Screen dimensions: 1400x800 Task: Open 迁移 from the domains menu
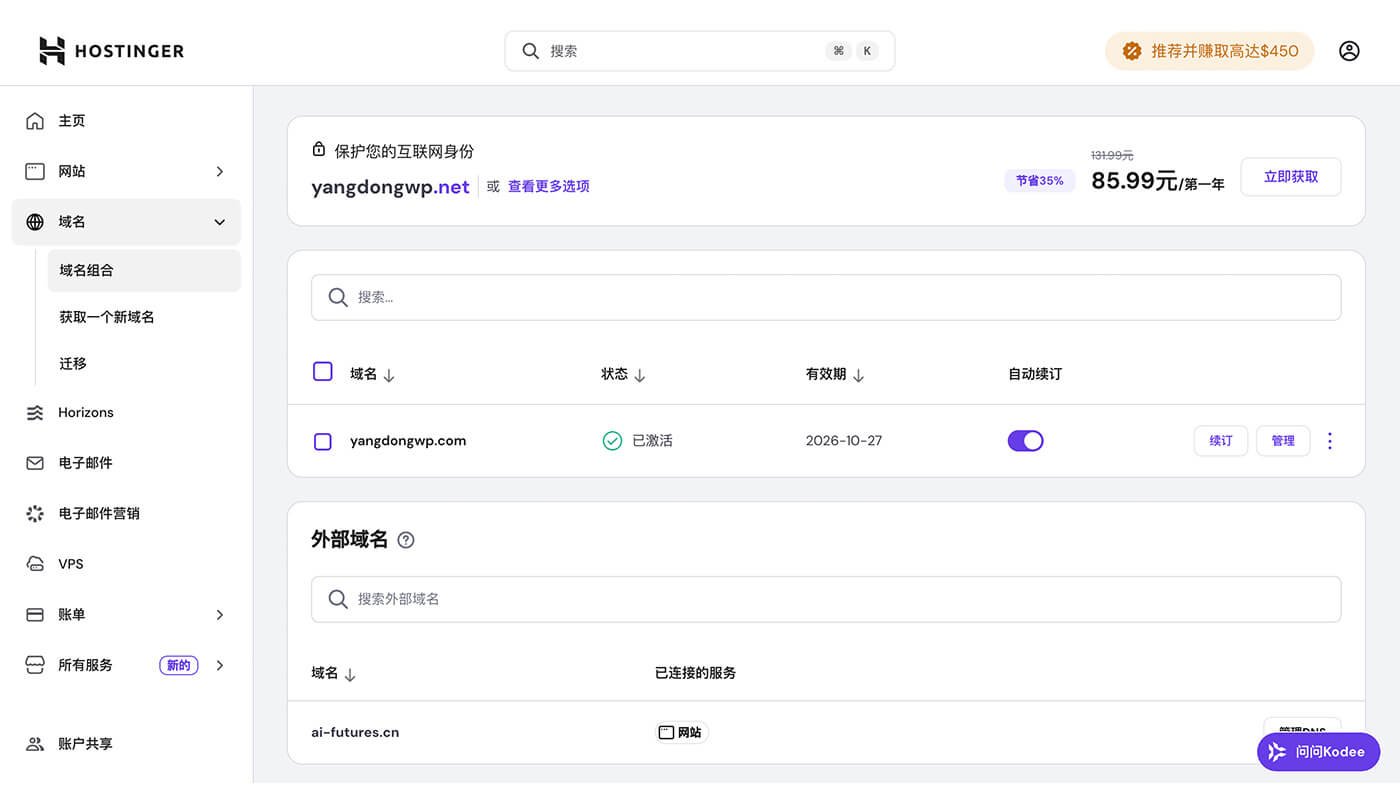[72, 363]
